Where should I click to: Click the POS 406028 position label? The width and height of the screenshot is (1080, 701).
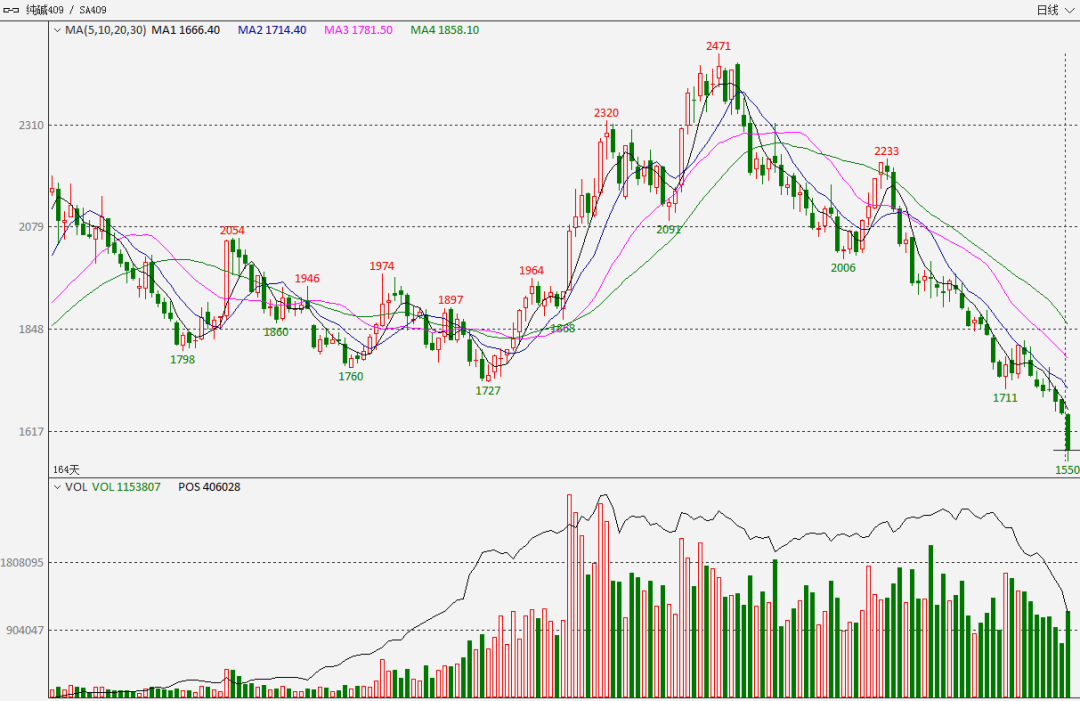tap(209, 487)
